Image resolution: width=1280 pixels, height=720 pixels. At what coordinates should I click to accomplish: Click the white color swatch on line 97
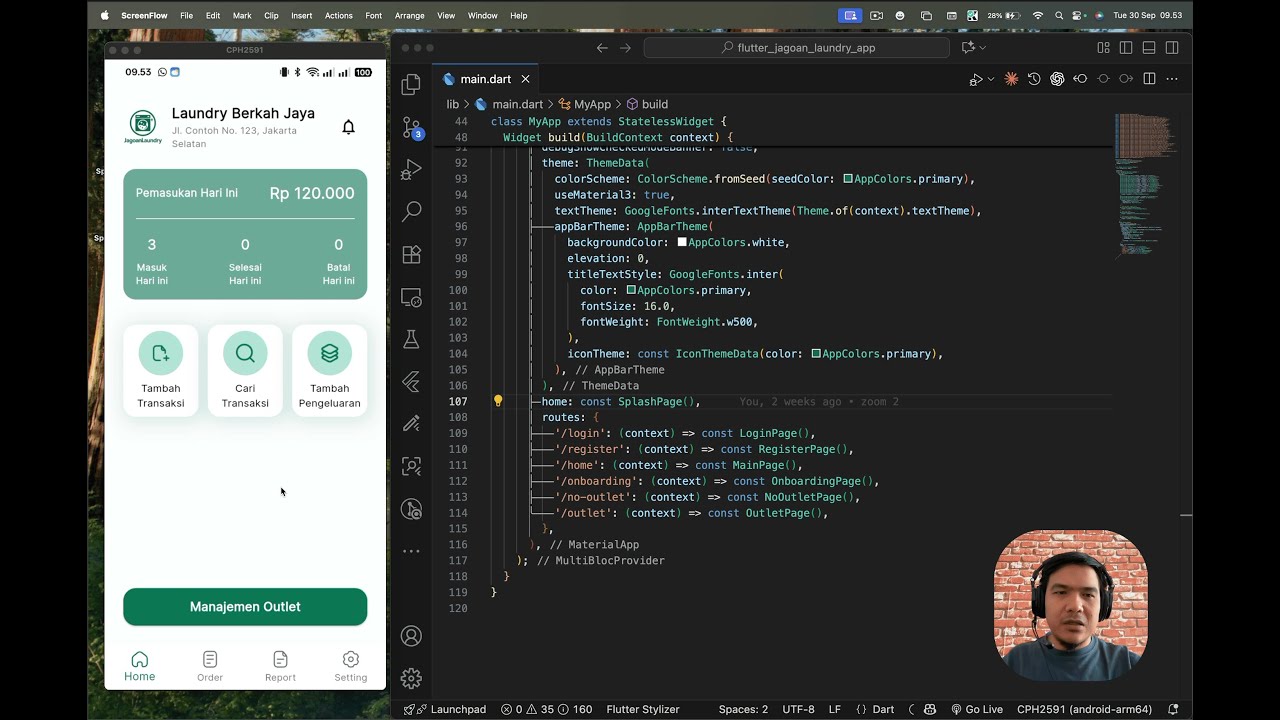(x=682, y=242)
